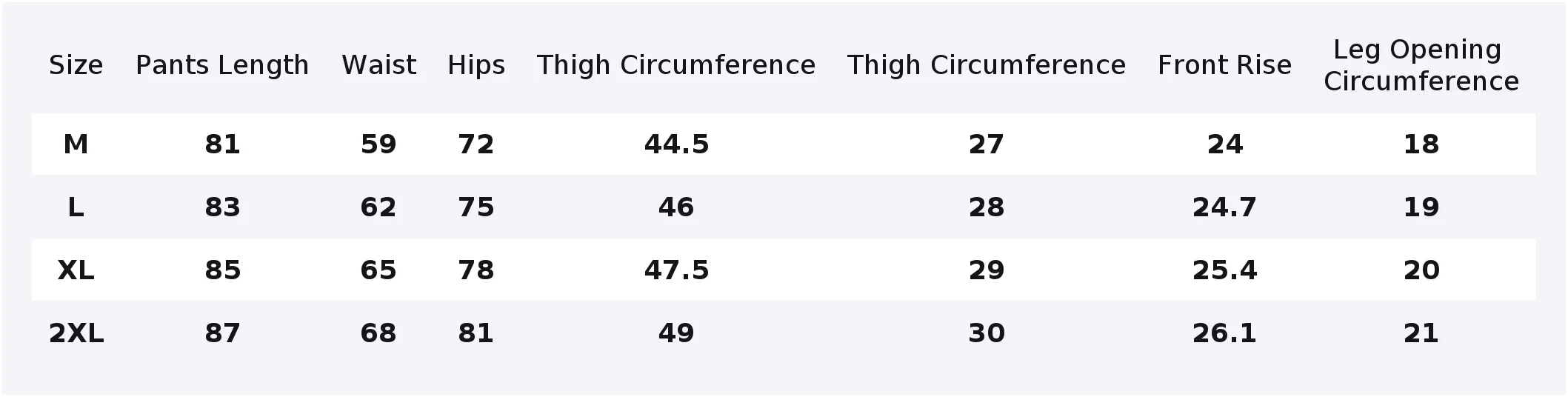The image size is (1568, 397).
Task: Click the Pants Length column header
Action: point(222,66)
